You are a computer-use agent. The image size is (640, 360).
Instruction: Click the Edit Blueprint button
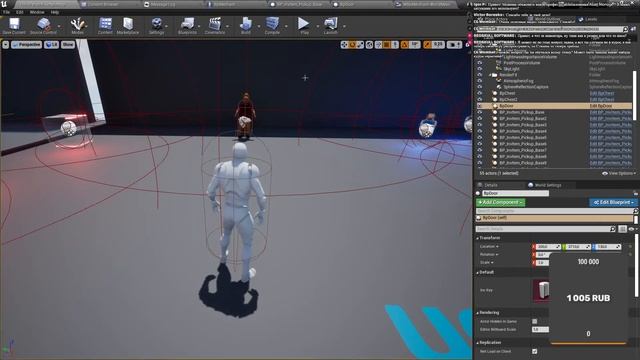[613, 202]
